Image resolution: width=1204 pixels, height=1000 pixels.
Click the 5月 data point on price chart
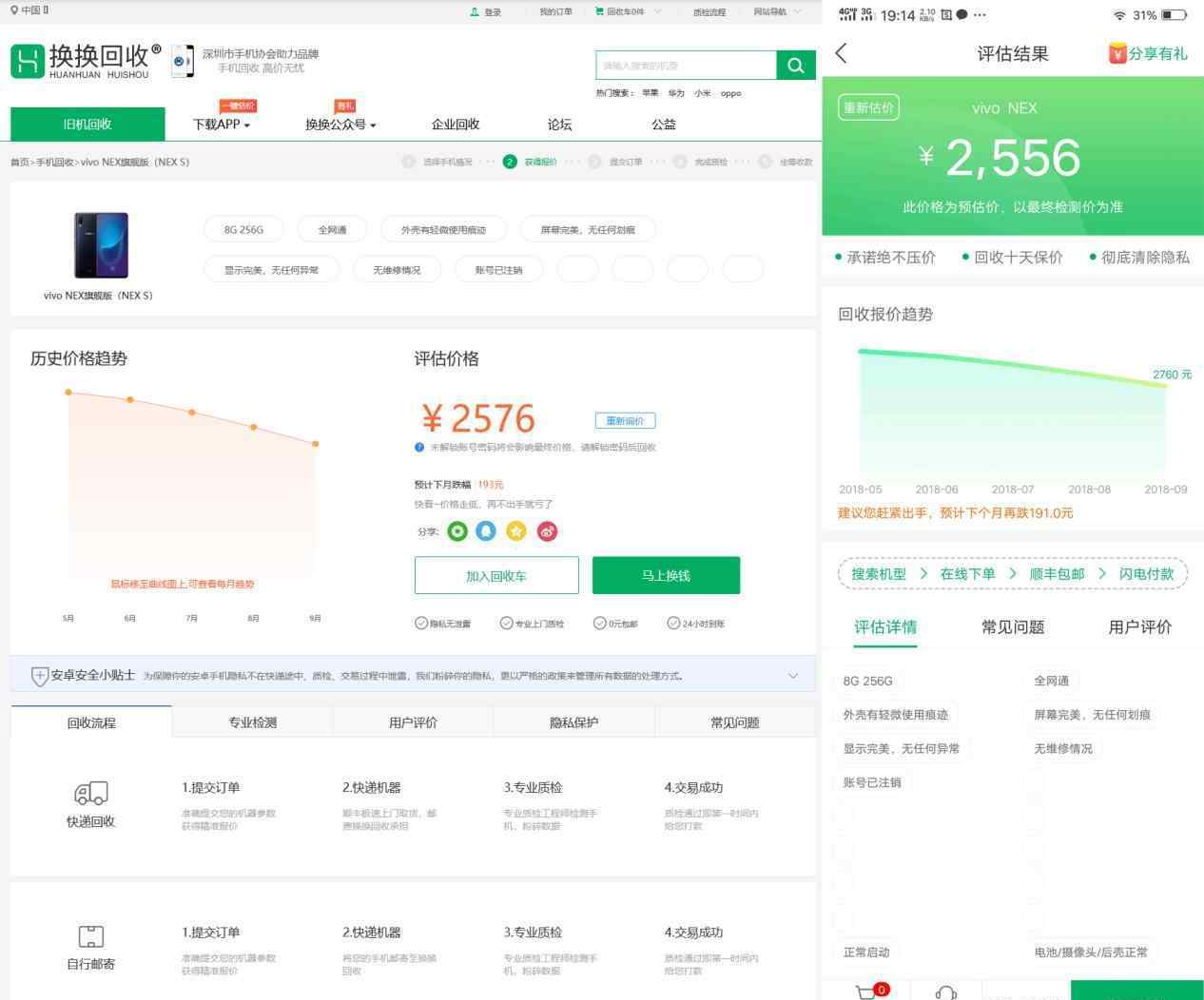pos(68,392)
